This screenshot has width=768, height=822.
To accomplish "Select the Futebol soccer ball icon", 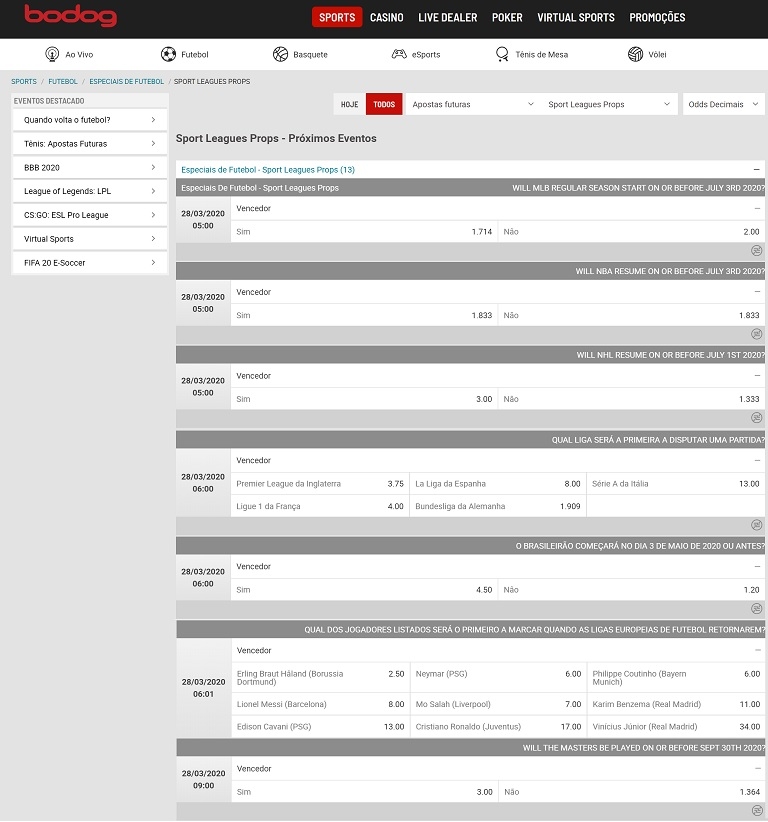I will click(168, 54).
